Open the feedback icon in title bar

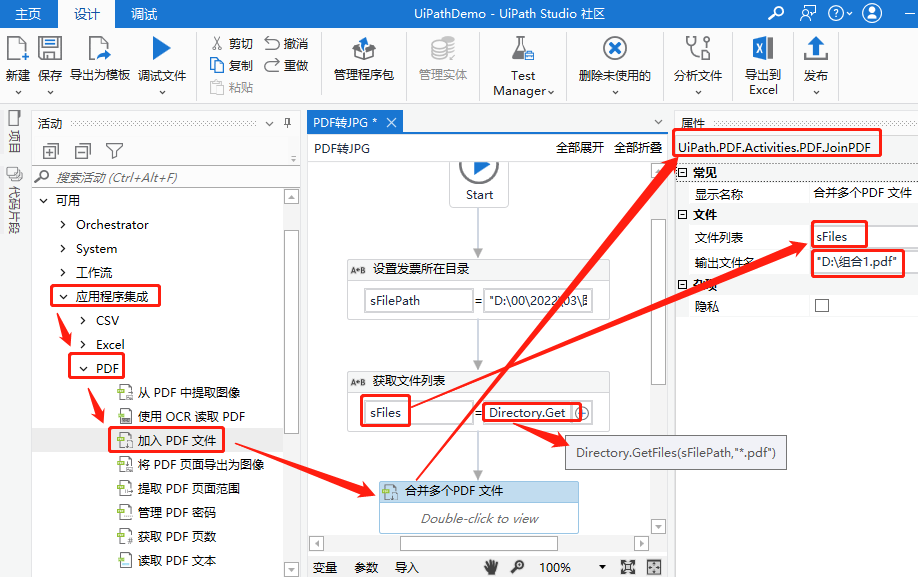(808, 13)
